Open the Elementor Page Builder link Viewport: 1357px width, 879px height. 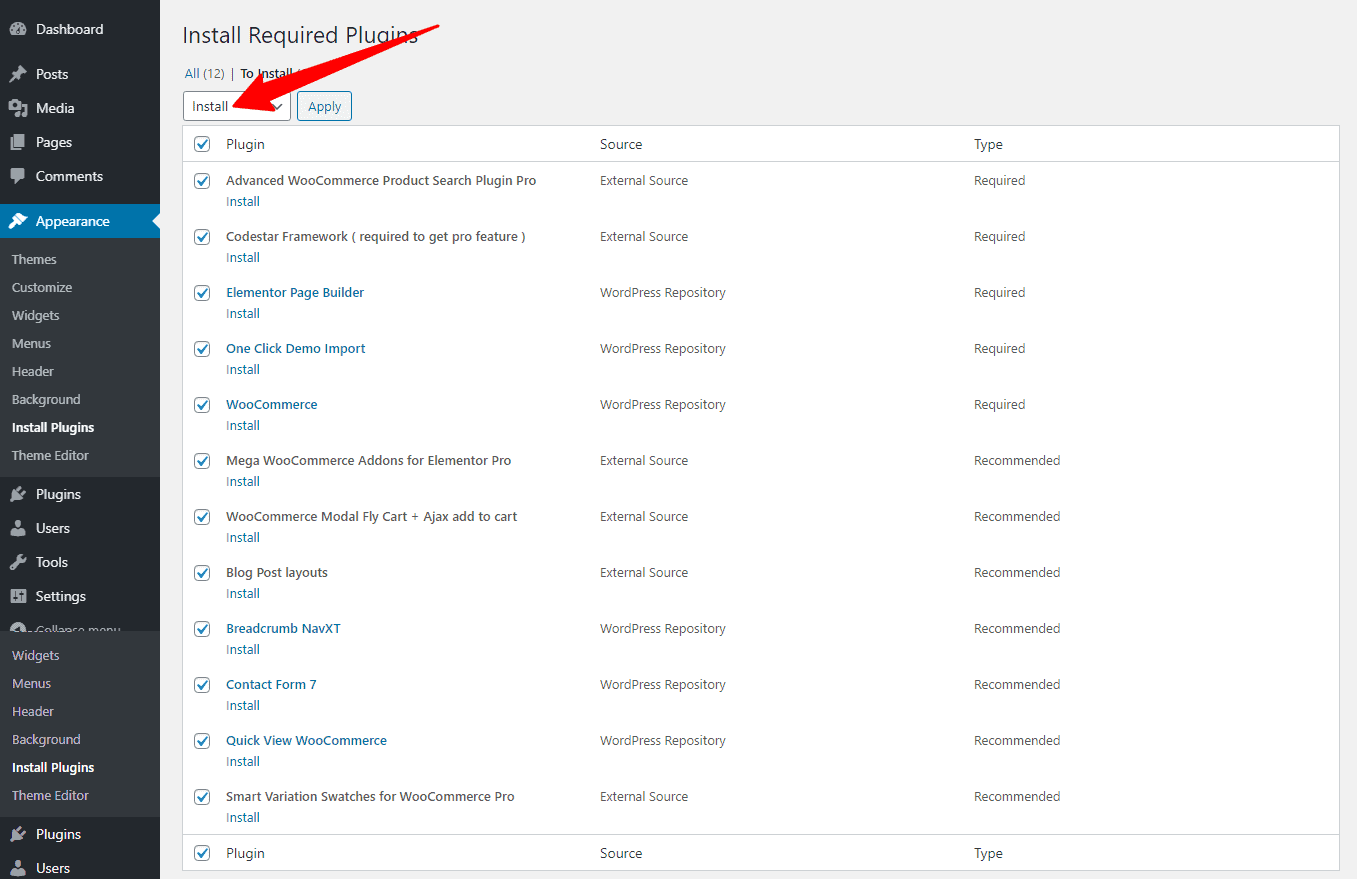(295, 293)
